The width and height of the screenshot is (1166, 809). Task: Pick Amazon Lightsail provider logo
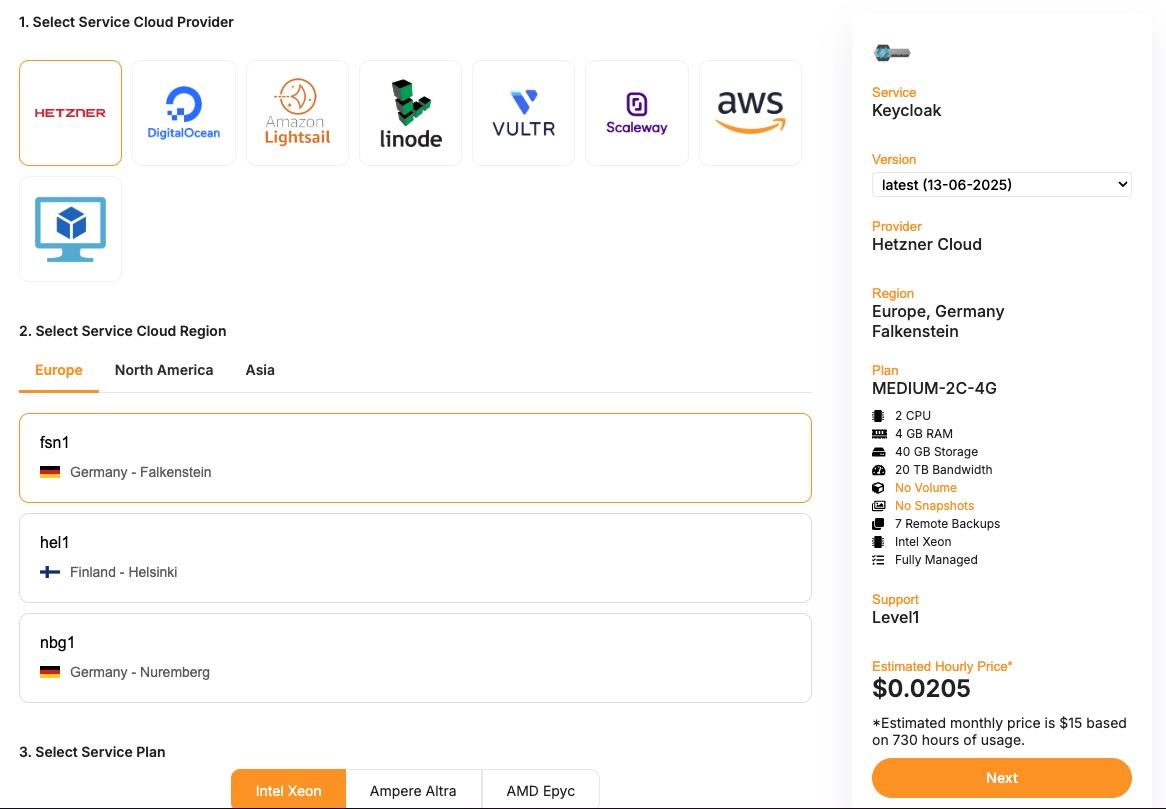click(297, 113)
